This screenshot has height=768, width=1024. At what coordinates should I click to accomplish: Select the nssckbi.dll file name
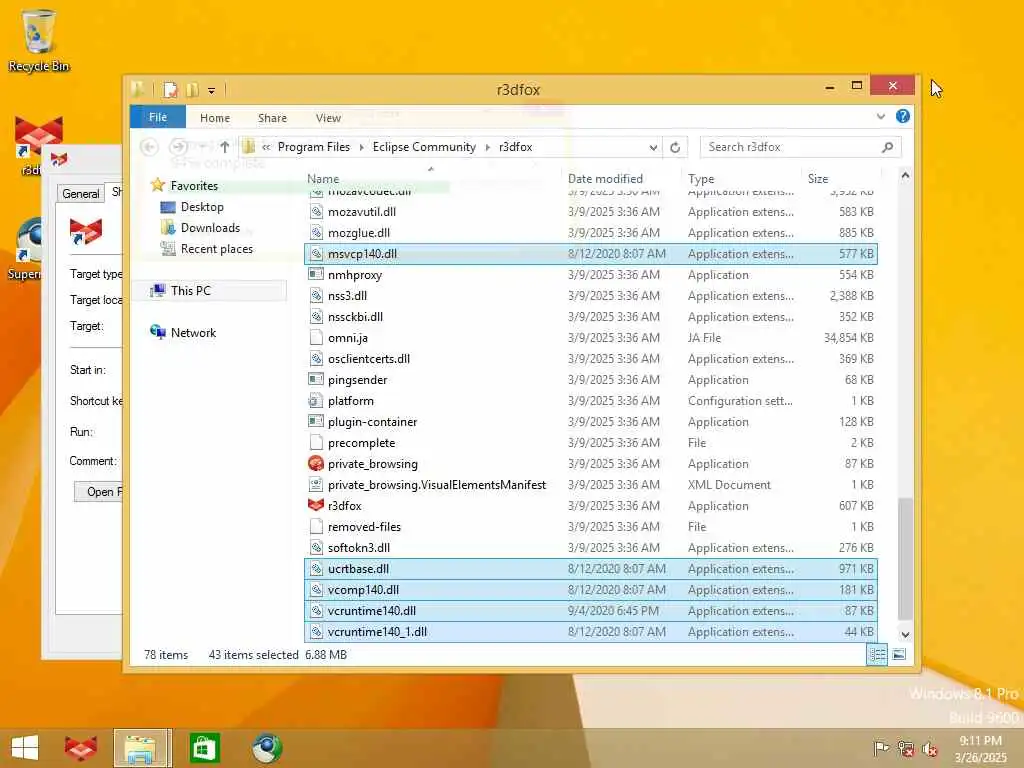pyautogui.click(x=355, y=317)
